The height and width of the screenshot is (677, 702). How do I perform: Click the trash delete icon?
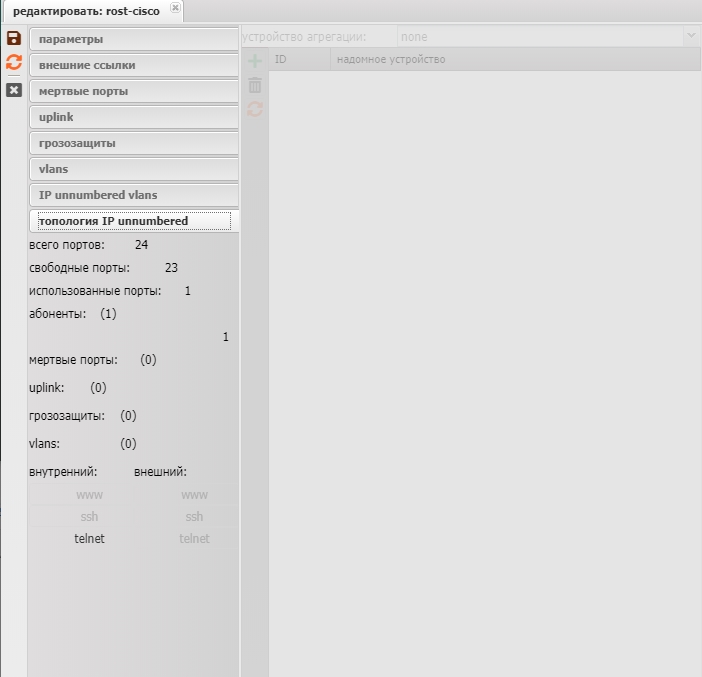[x=255, y=85]
